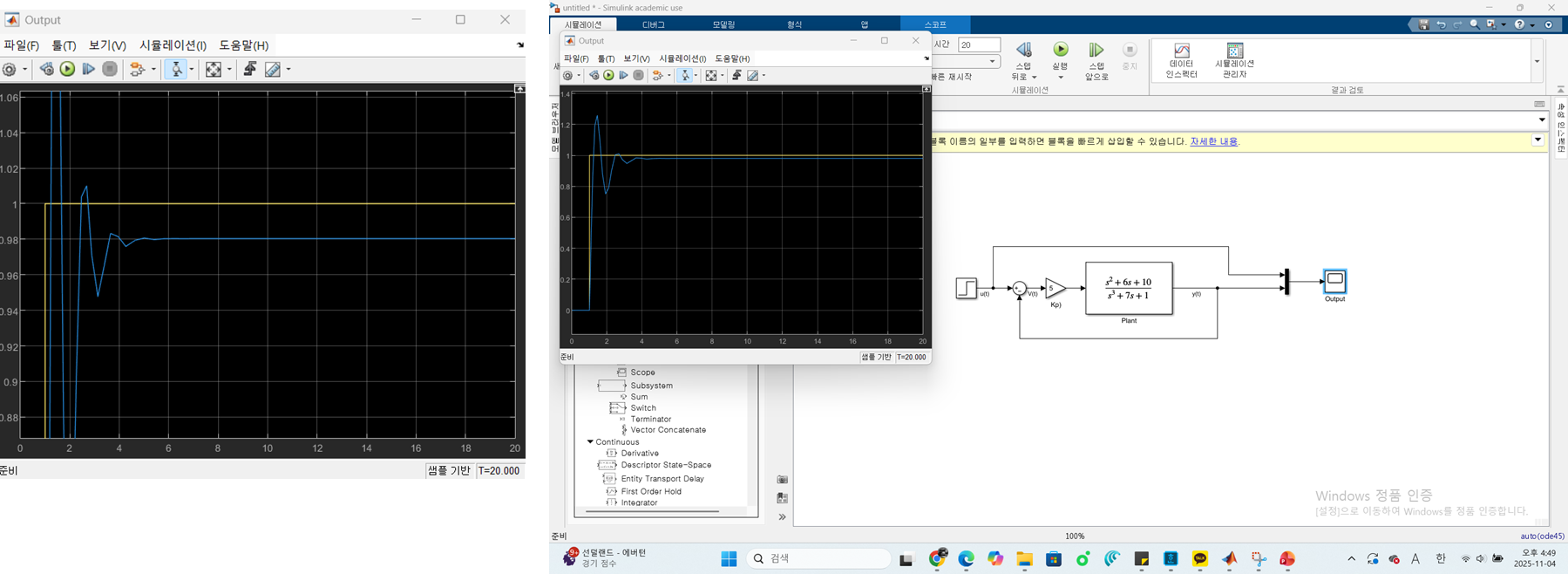Open configuration dropdown arrow in larger scope
The image size is (1568, 574).
pyautogui.click(x=24, y=70)
